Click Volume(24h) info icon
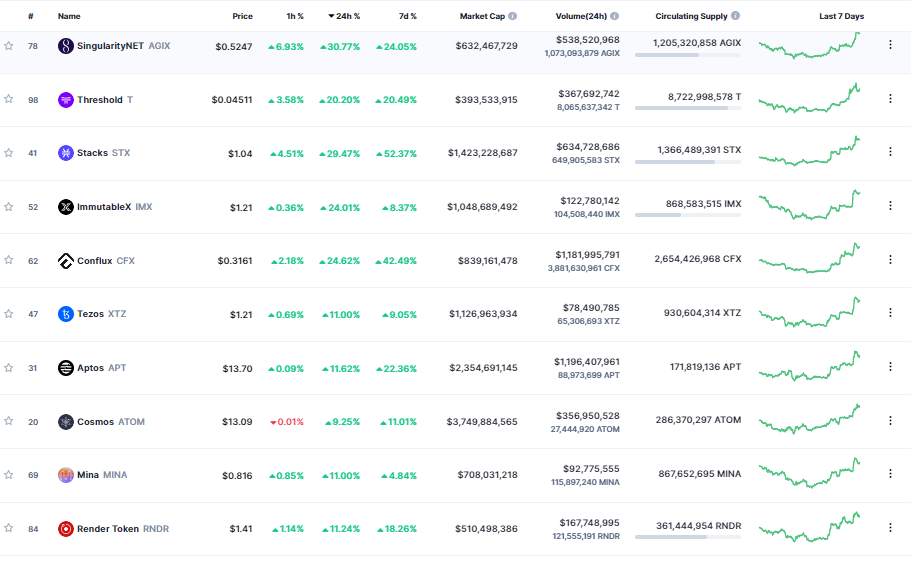The image size is (912, 562). 615,16
